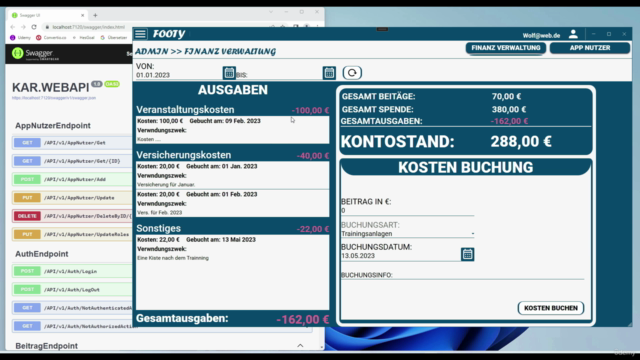Open the APP NUTZER section
This screenshot has width=640, height=360.
[590, 48]
